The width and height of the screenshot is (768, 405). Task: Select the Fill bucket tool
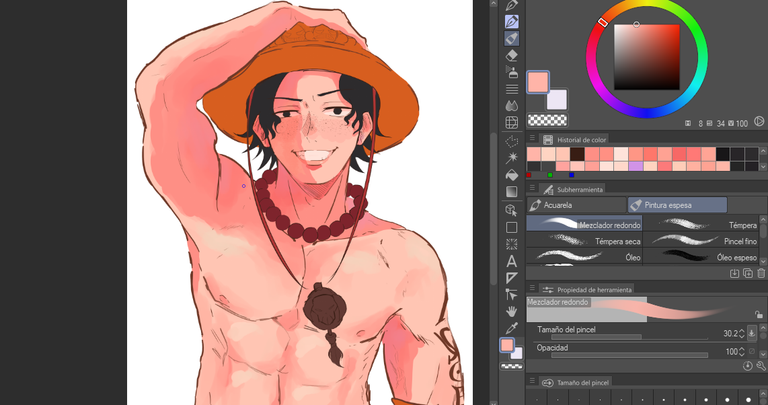[x=512, y=175]
